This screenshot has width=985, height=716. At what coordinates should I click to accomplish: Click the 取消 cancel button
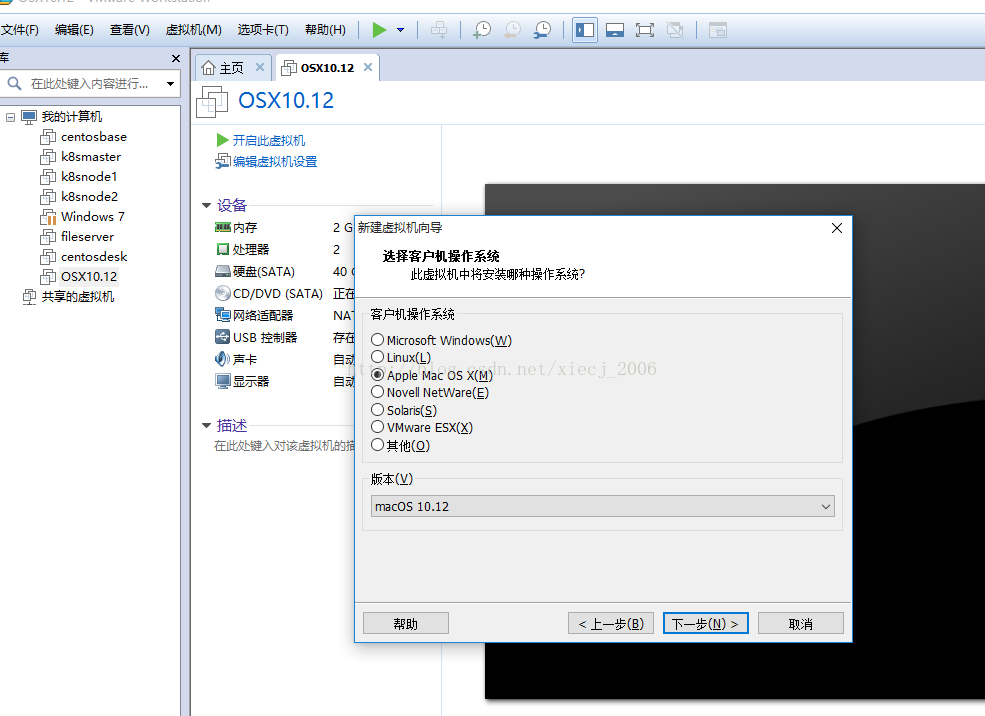(800, 623)
